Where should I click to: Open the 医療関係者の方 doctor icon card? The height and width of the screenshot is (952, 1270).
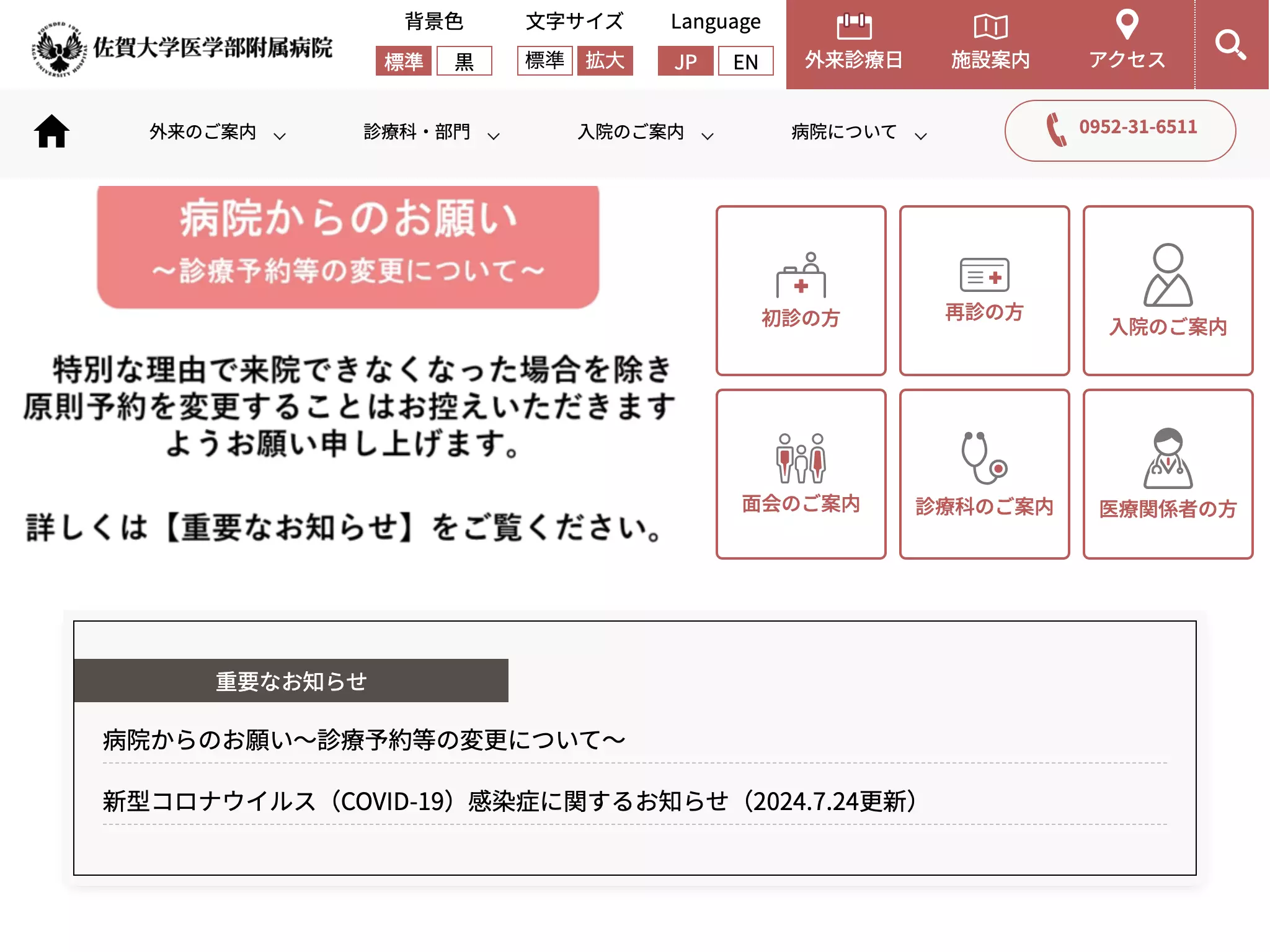[x=1168, y=474]
